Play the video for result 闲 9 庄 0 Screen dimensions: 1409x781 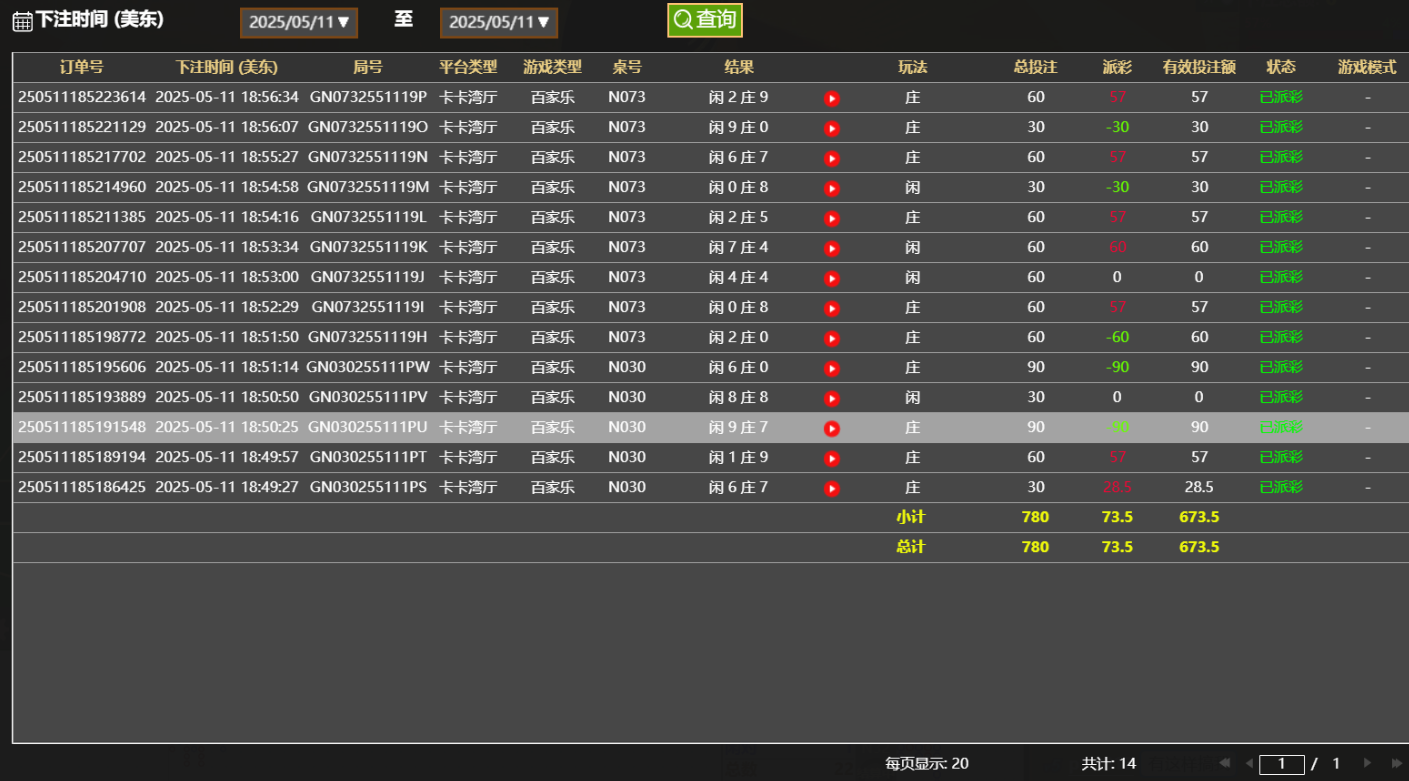(831, 127)
